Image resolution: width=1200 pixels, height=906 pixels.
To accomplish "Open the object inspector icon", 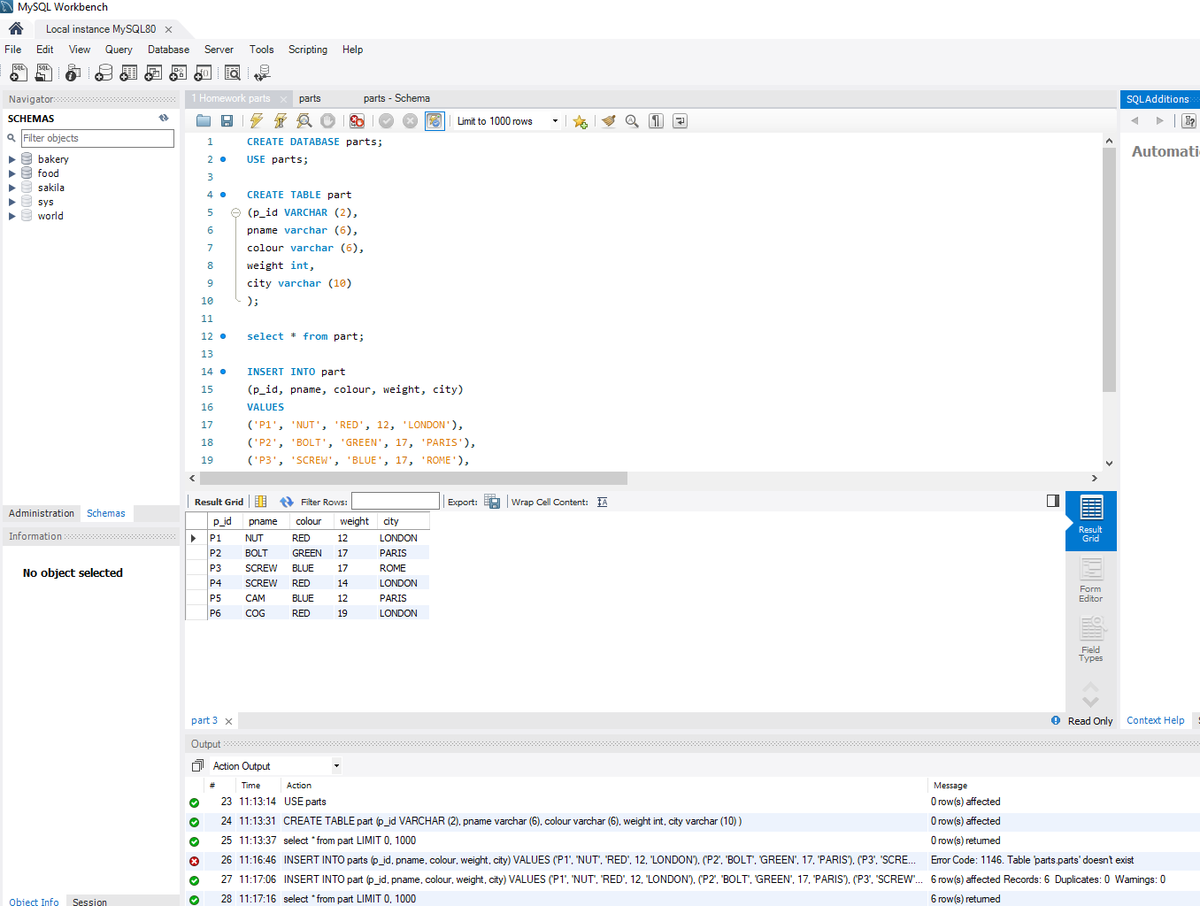I will pyautogui.click(x=73, y=72).
